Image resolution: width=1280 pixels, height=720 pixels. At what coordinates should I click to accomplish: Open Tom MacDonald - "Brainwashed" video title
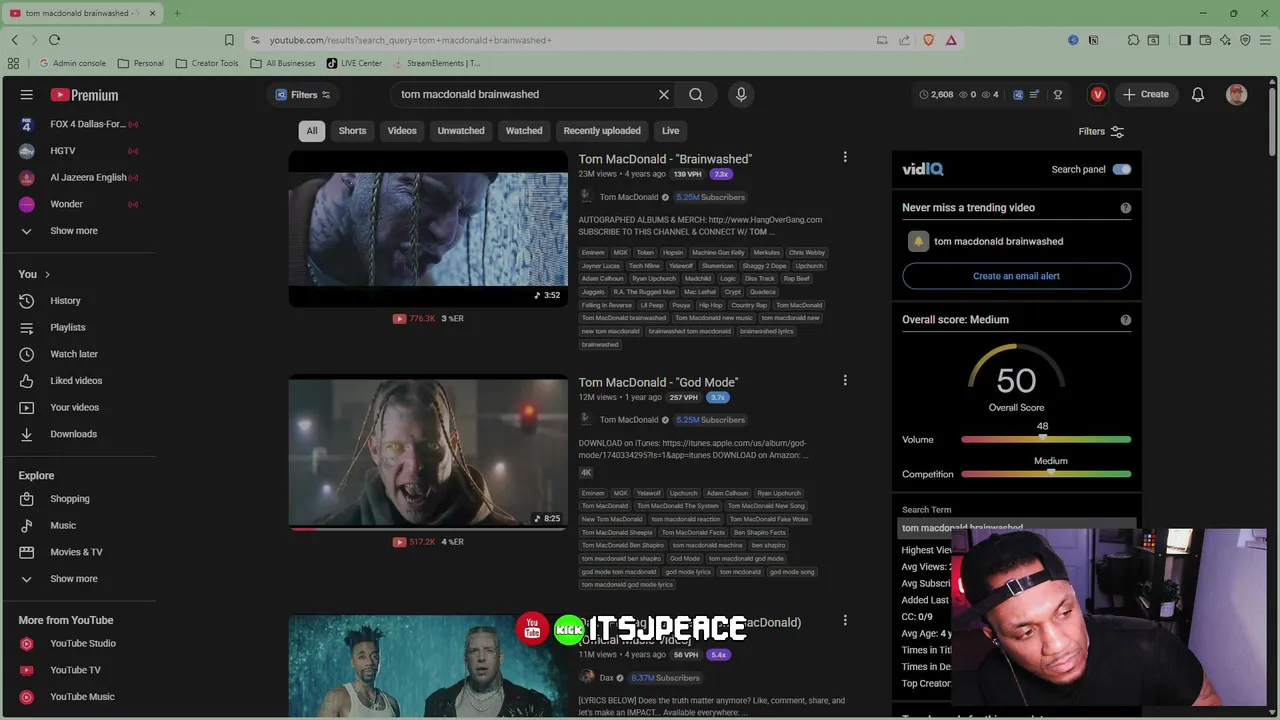coord(665,159)
